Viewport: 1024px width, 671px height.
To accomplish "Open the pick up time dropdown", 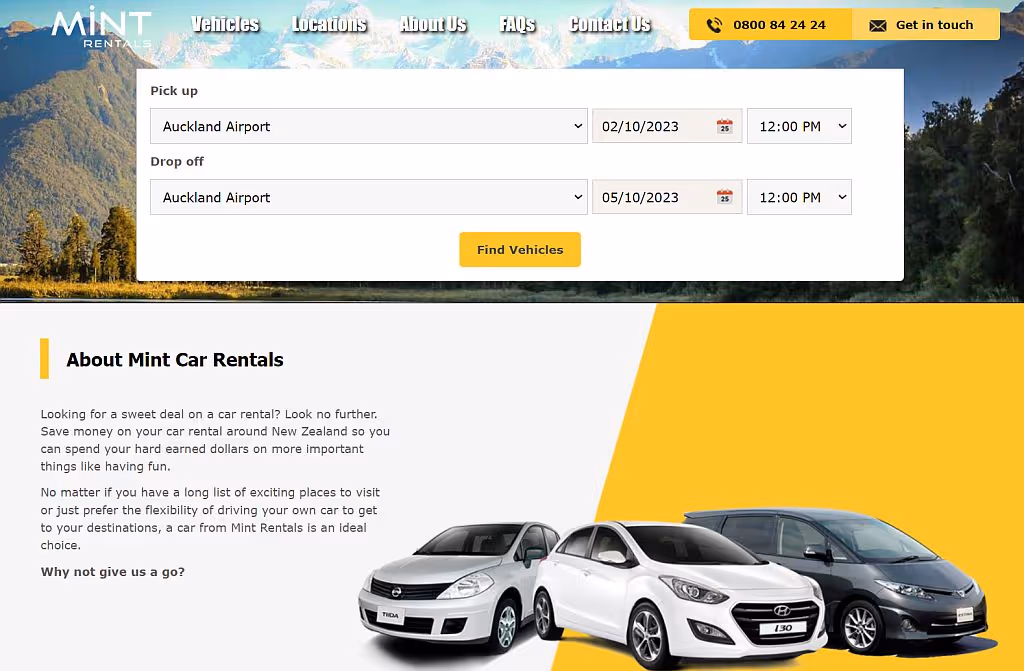I will [x=799, y=126].
